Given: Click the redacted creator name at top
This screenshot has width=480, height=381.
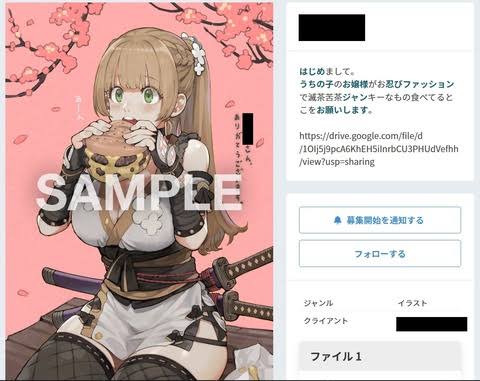Looking at the screenshot, I should [332, 28].
